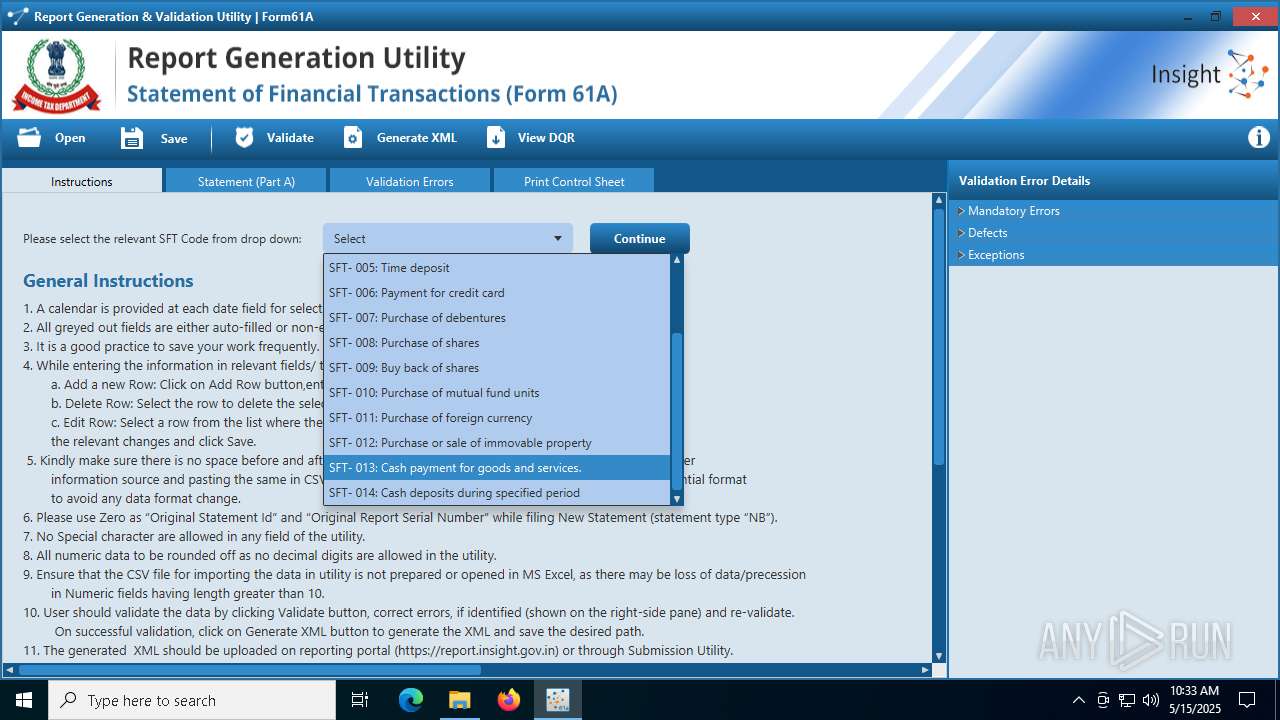Click the Save floppy disk icon
1280x720 pixels.
pyautogui.click(x=132, y=138)
